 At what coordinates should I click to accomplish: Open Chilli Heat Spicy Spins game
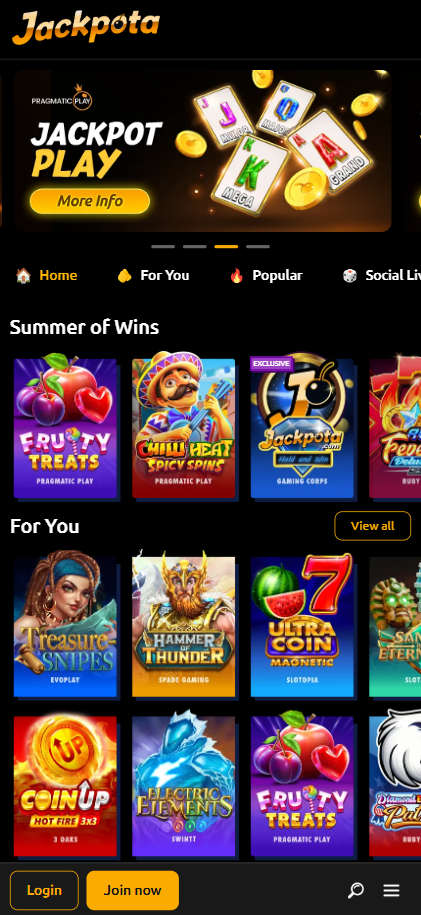[x=184, y=428]
